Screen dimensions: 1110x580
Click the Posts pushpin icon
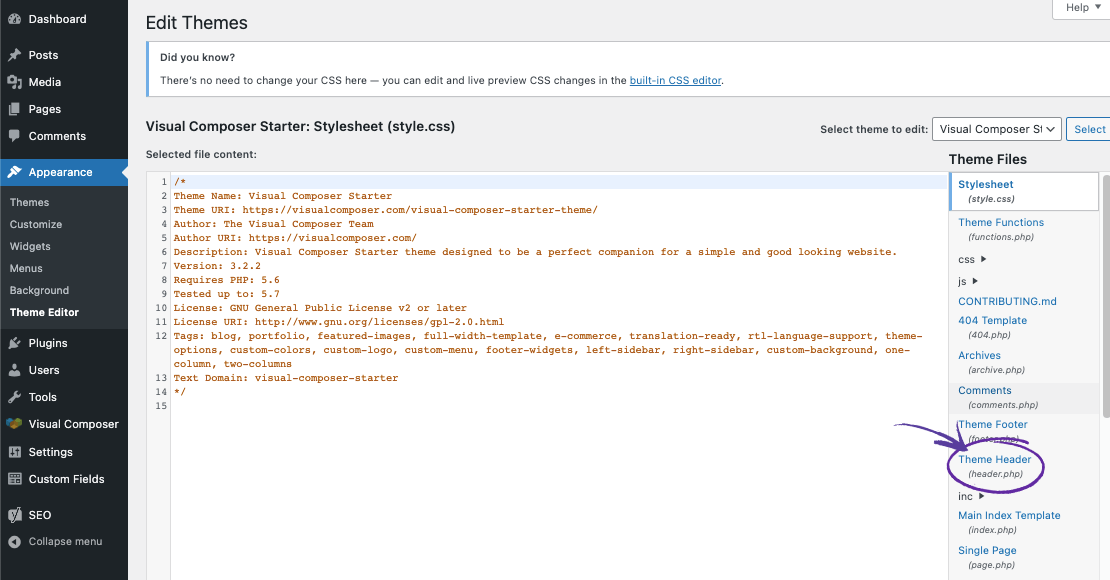(14, 55)
